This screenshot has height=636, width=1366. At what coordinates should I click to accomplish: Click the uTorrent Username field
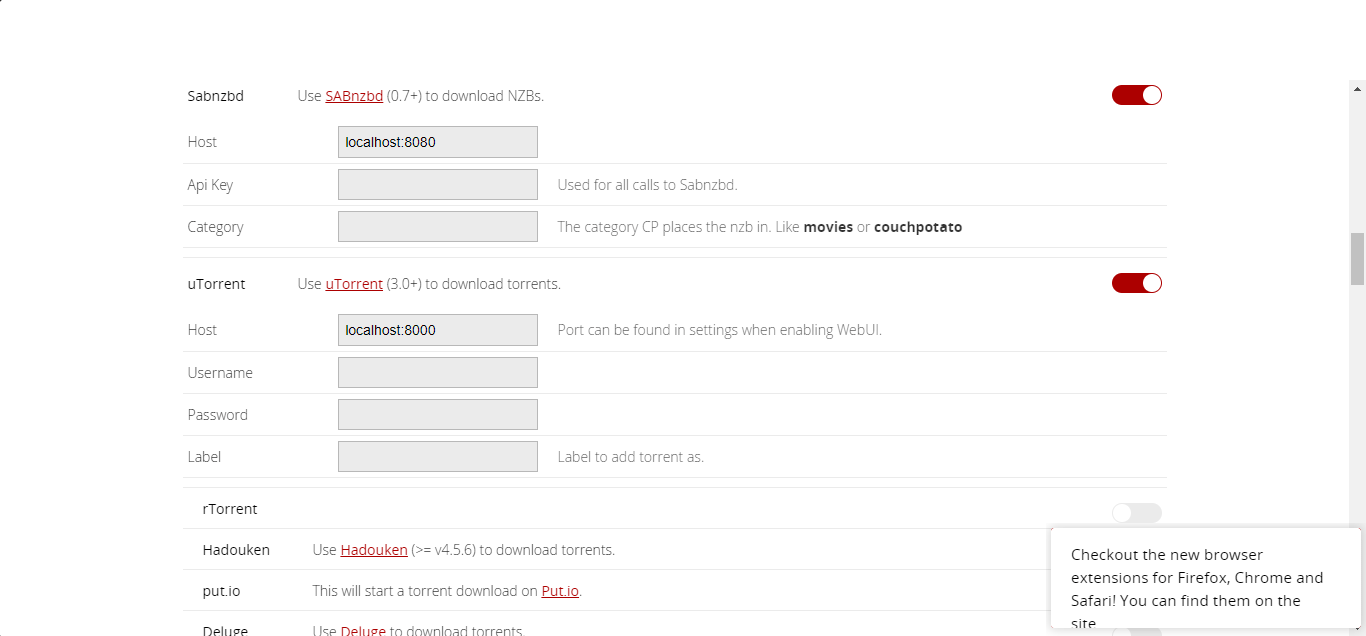coord(437,372)
